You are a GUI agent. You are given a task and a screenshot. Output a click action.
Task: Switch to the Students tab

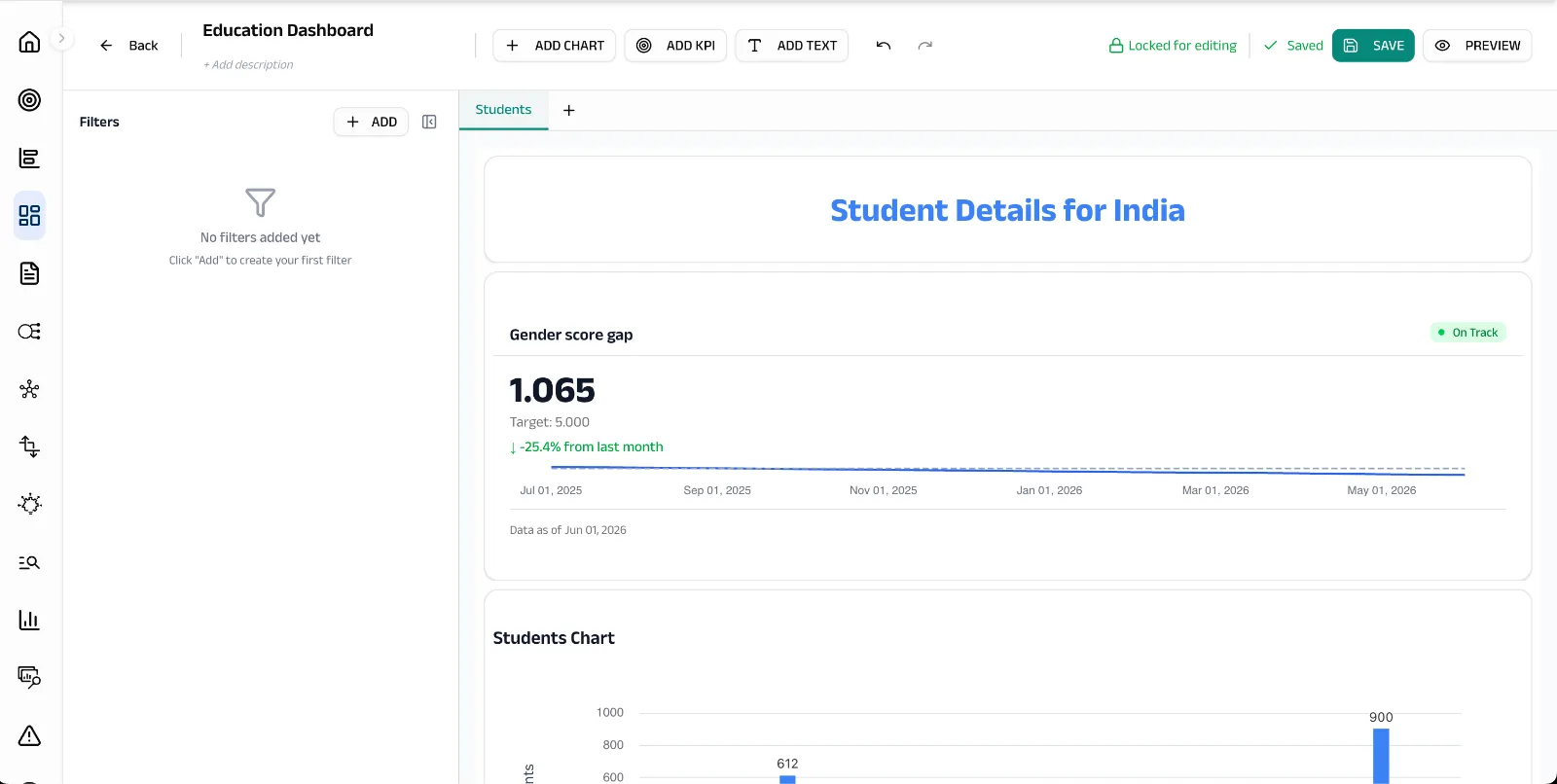[503, 110]
